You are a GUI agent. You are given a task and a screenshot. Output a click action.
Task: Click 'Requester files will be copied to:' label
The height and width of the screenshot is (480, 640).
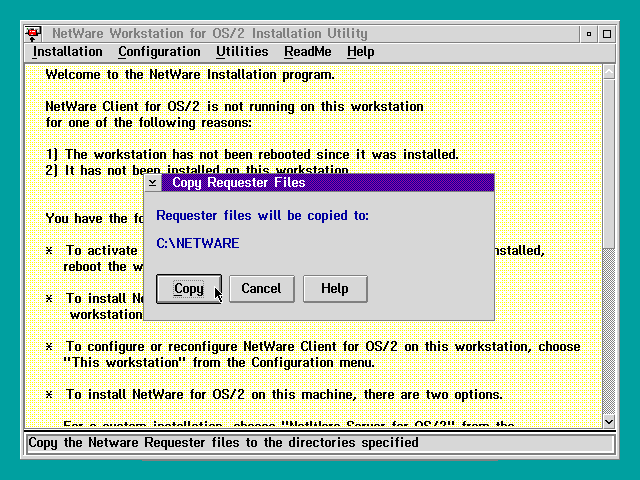262,216
